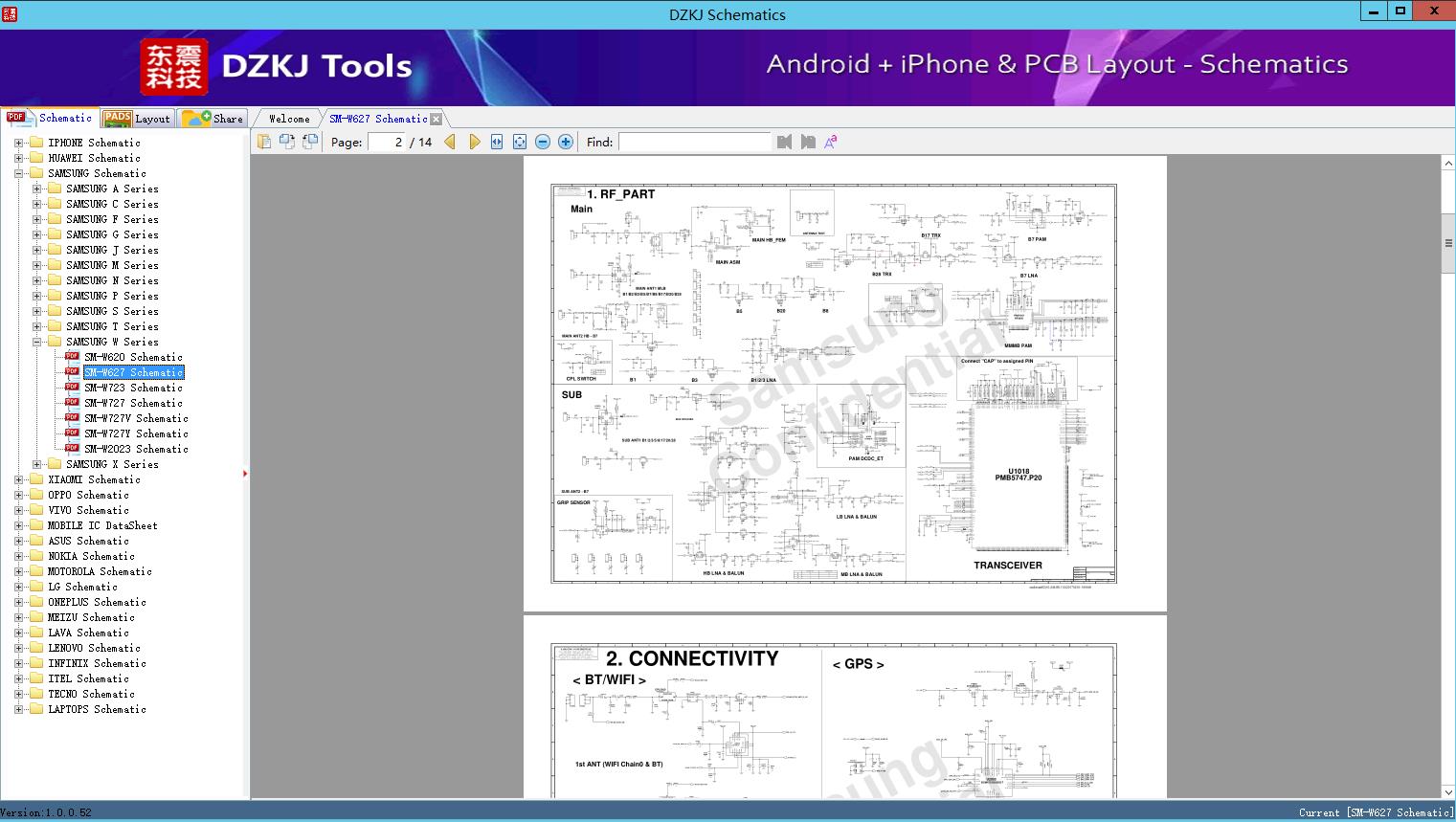Select the INFINIX Schematic folder
This screenshot has height=822, width=1456.
pos(97,663)
